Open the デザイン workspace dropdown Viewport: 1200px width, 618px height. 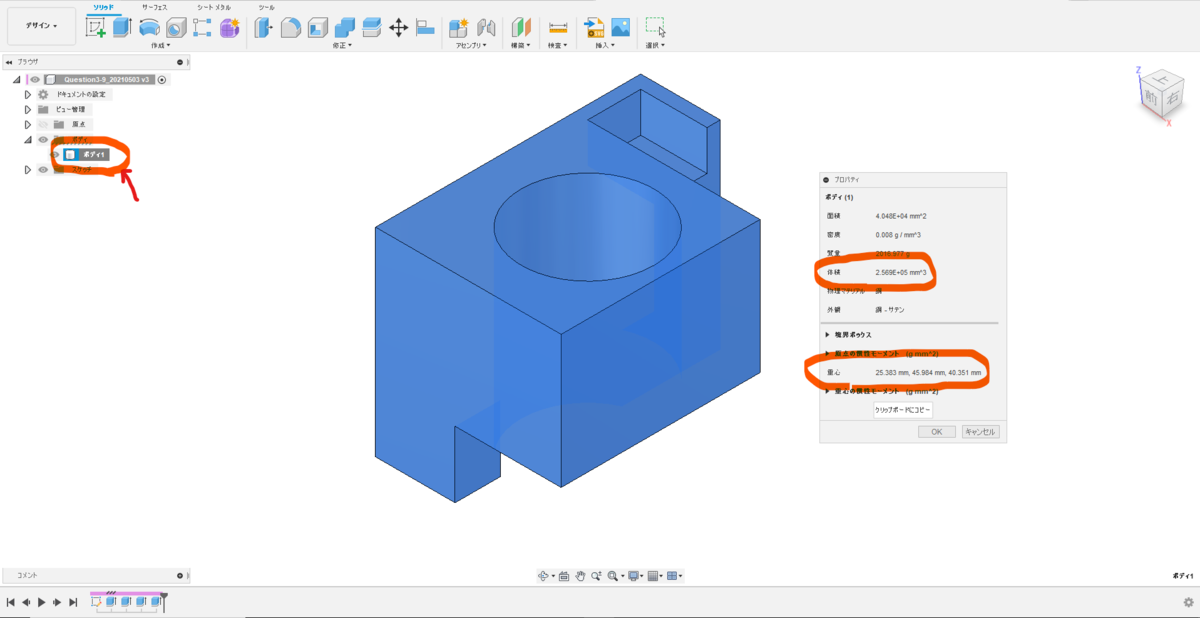[x=41, y=26]
